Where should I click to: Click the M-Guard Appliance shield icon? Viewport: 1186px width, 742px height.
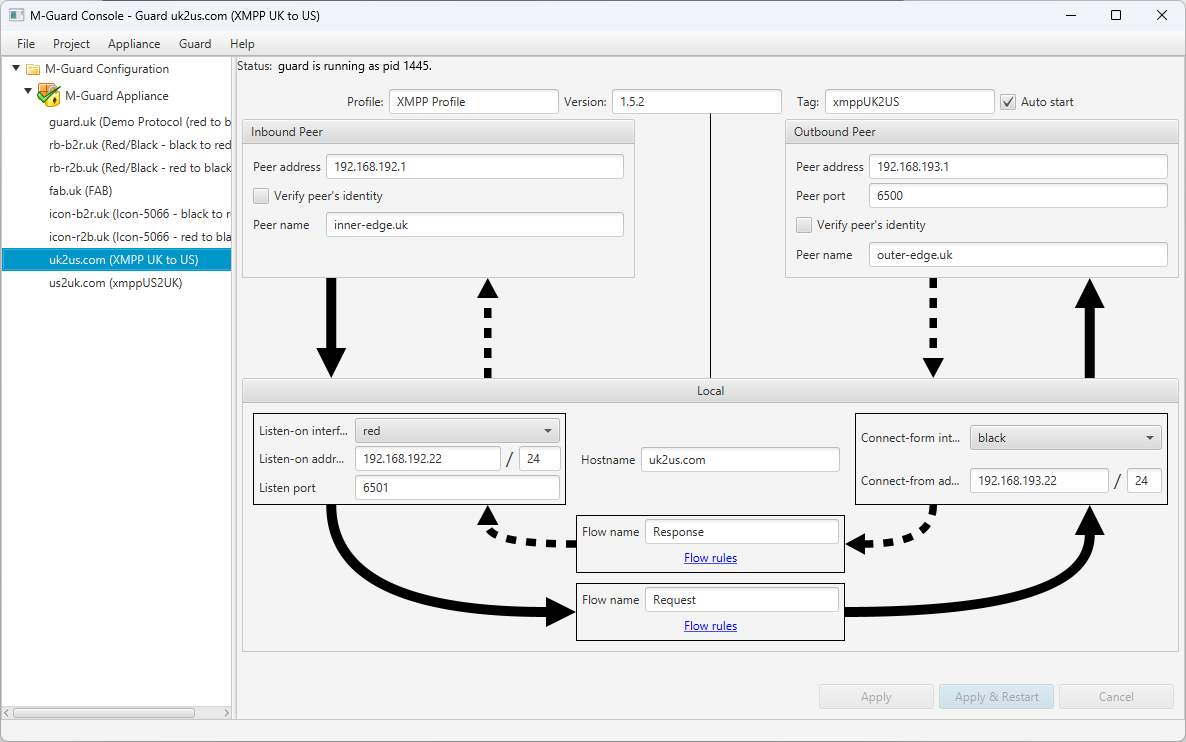click(49, 96)
